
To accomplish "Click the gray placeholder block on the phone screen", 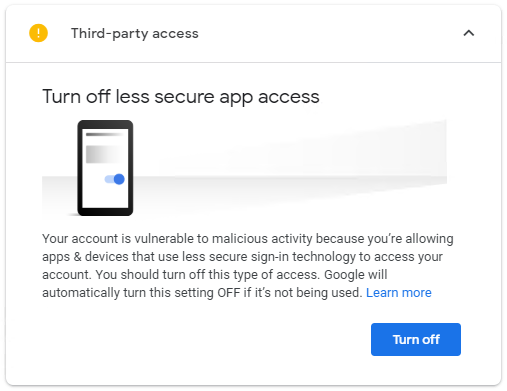I will (104, 154).
